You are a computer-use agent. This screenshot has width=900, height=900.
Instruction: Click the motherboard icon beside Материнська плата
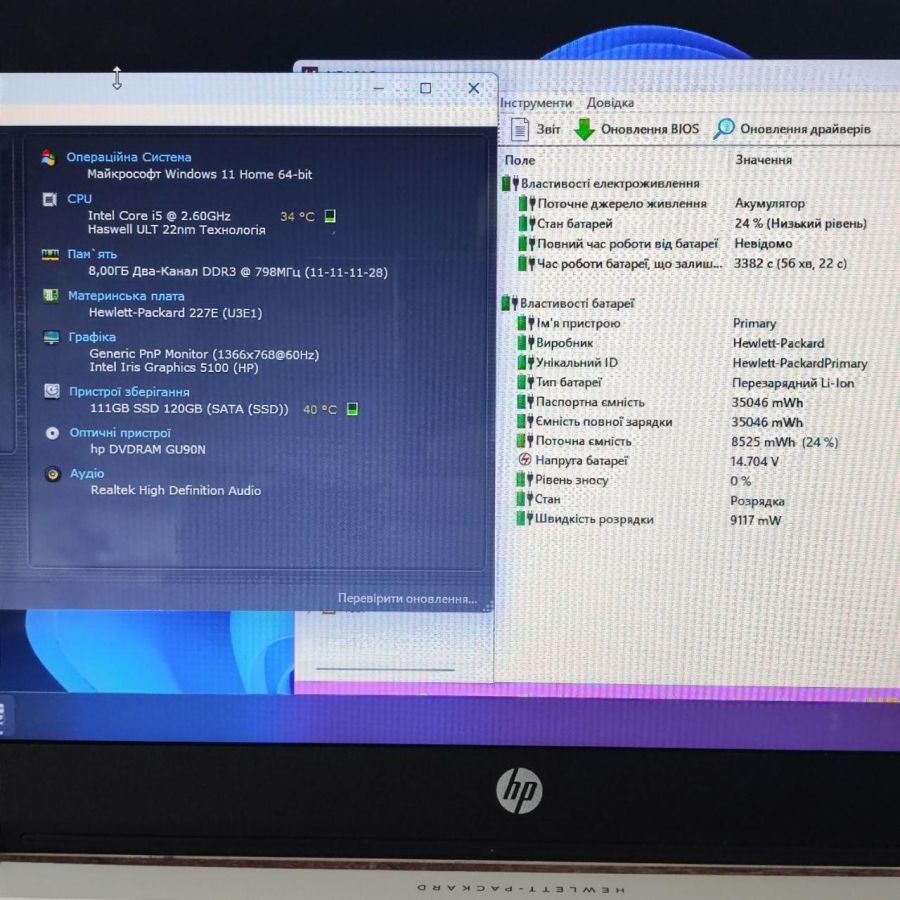coord(51,296)
